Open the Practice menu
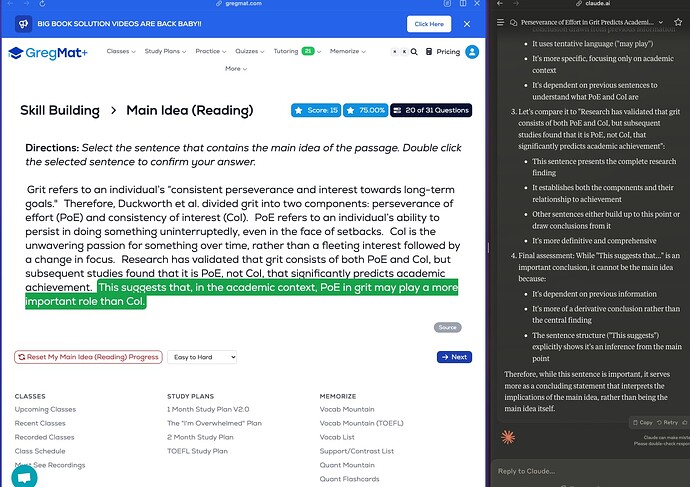The width and height of the screenshot is (690, 487). pyautogui.click(x=210, y=52)
